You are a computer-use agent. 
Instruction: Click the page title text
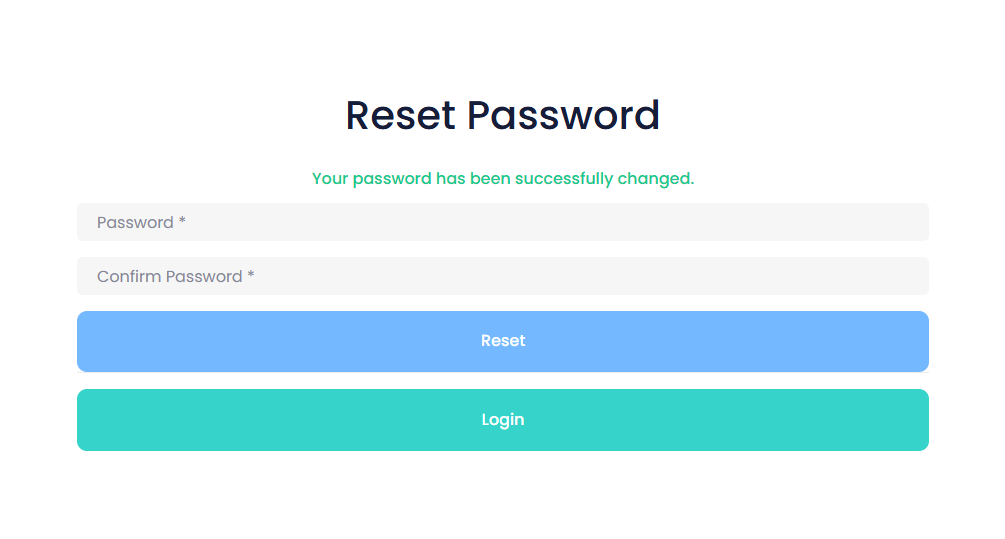pos(502,116)
